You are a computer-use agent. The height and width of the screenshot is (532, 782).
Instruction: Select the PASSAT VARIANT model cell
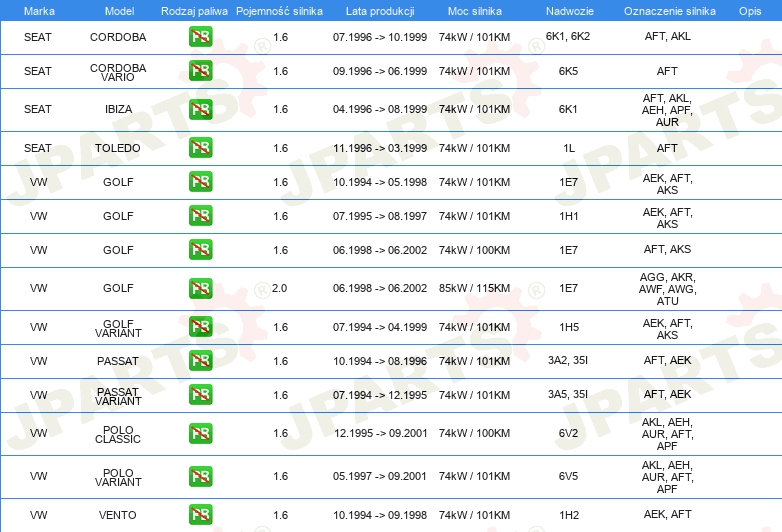(x=118, y=396)
